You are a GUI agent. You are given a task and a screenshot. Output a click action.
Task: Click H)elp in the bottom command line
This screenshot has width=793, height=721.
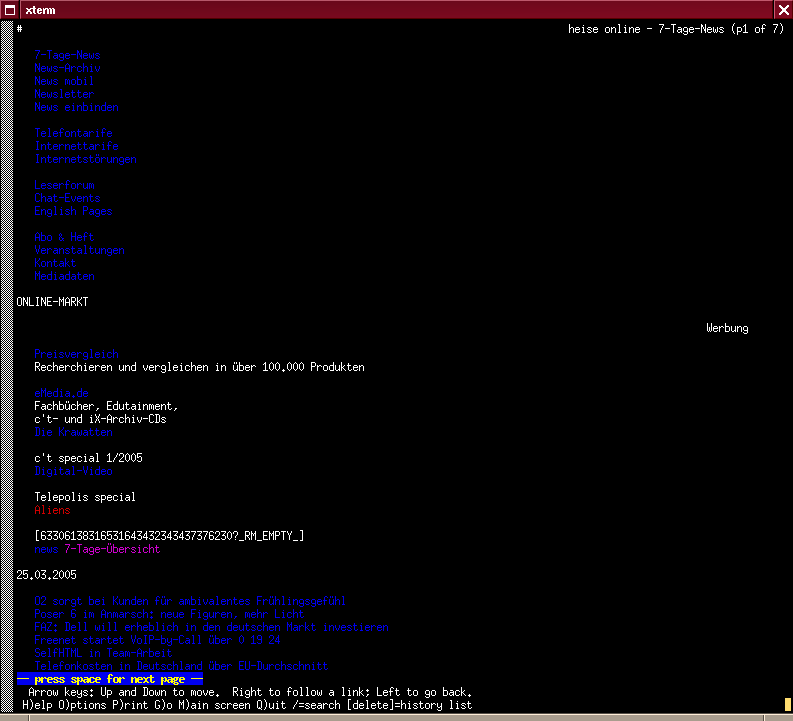(39, 705)
